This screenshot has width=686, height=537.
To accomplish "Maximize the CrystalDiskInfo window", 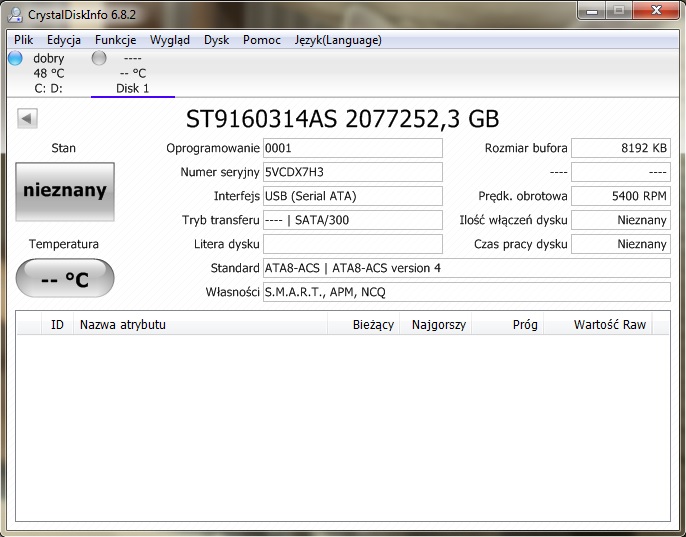I will [619, 11].
